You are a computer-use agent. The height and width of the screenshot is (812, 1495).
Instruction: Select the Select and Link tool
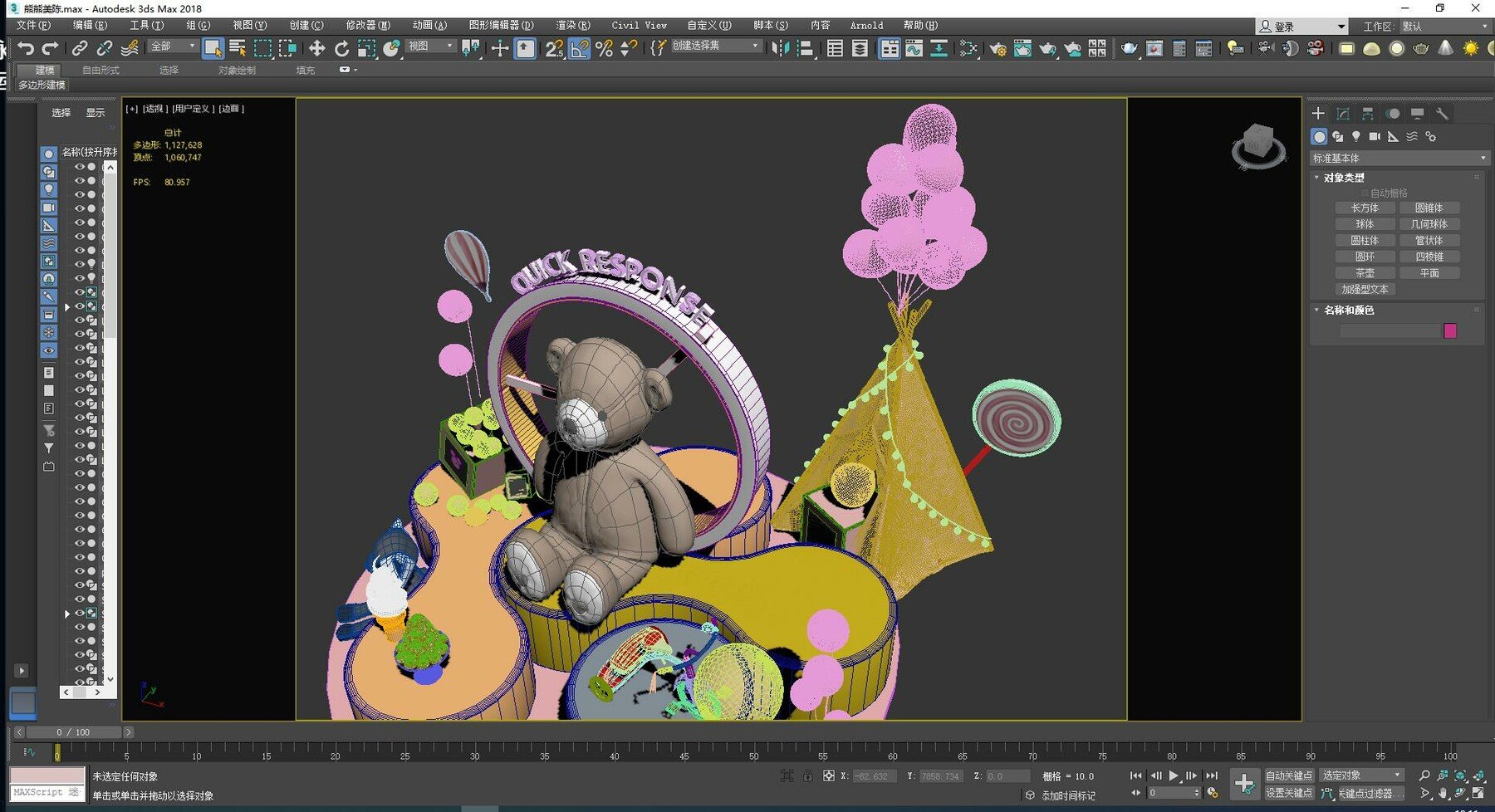pos(79,48)
